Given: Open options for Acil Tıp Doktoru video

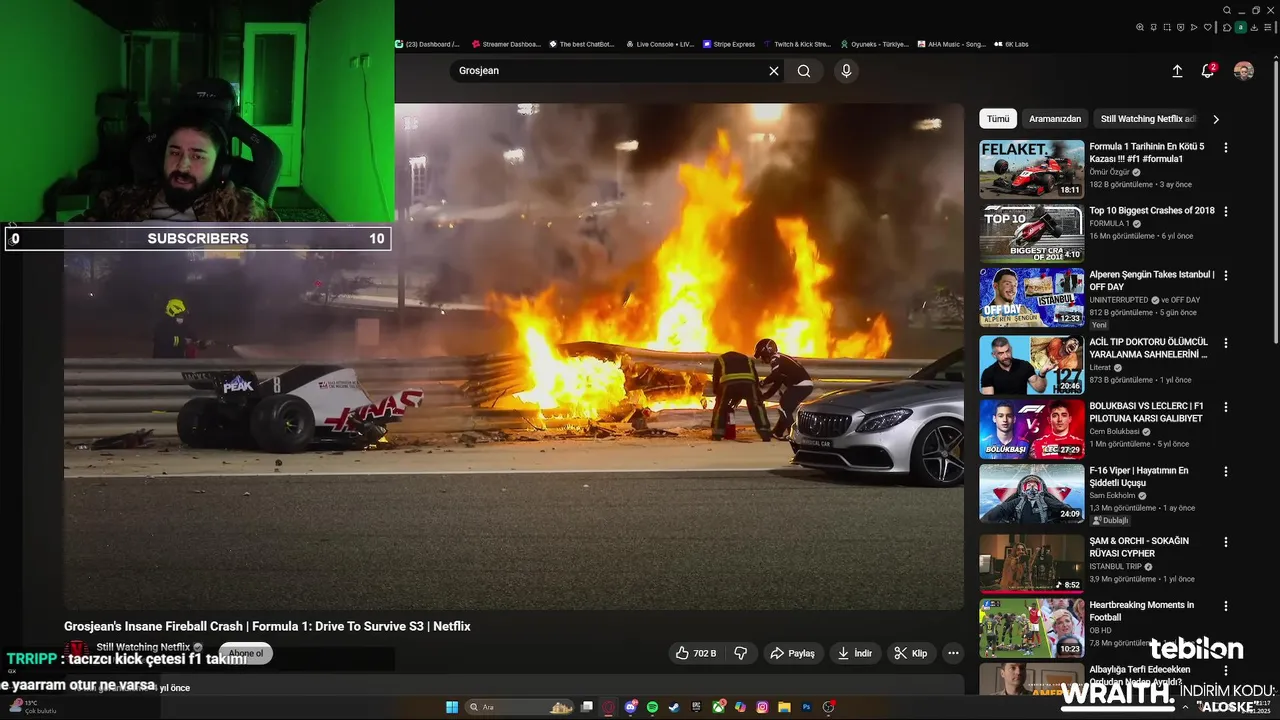Looking at the screenshot, I should [1226, 343].
